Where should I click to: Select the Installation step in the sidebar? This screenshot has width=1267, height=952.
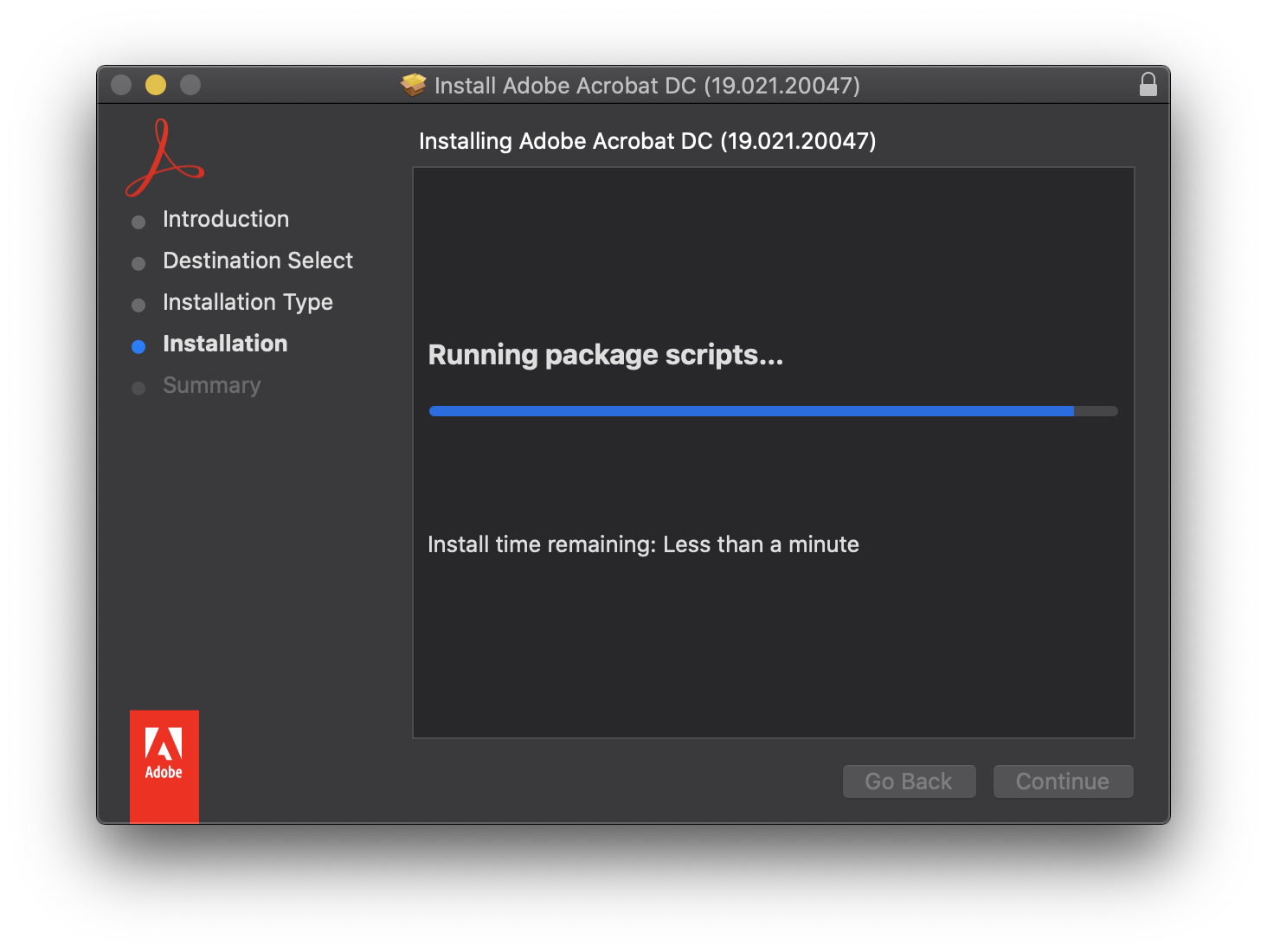[x=225, y=344]
